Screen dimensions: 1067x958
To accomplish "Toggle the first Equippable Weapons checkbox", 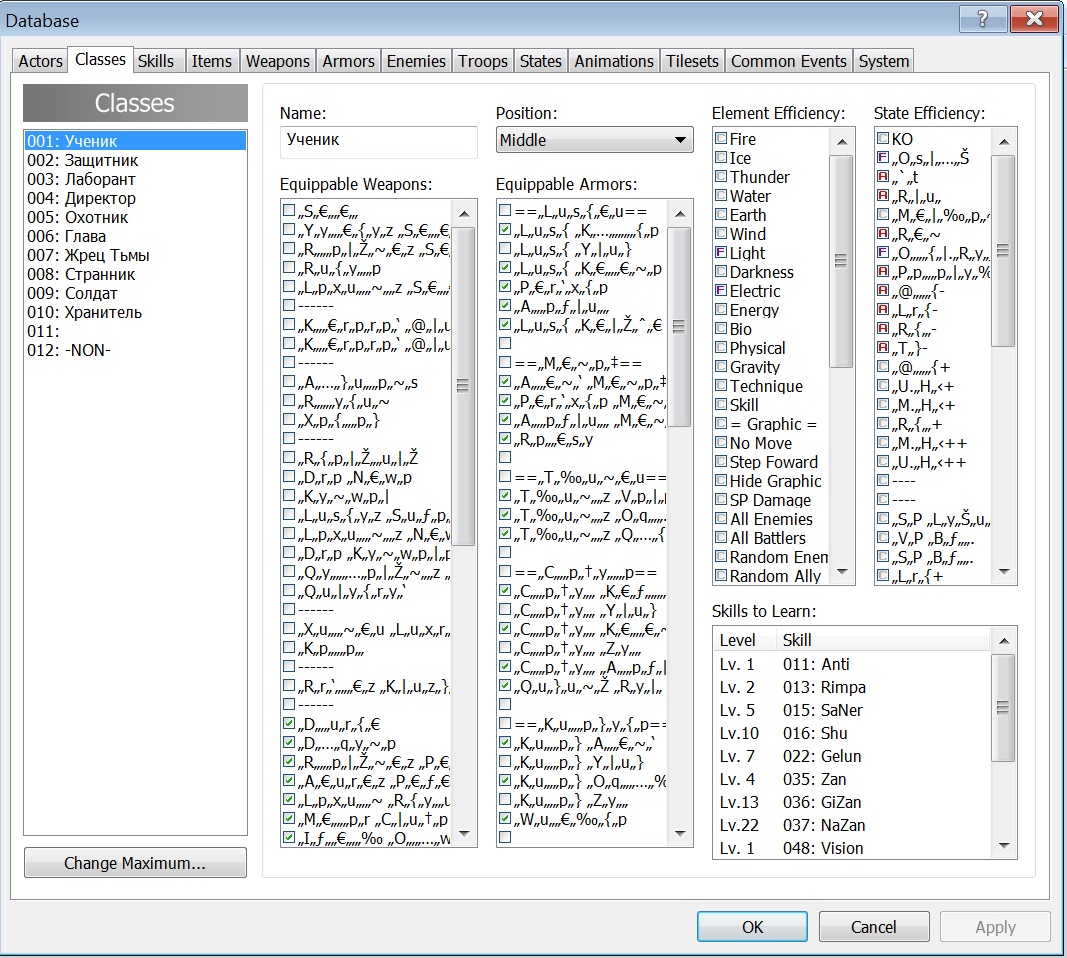I will coord(289,210).
